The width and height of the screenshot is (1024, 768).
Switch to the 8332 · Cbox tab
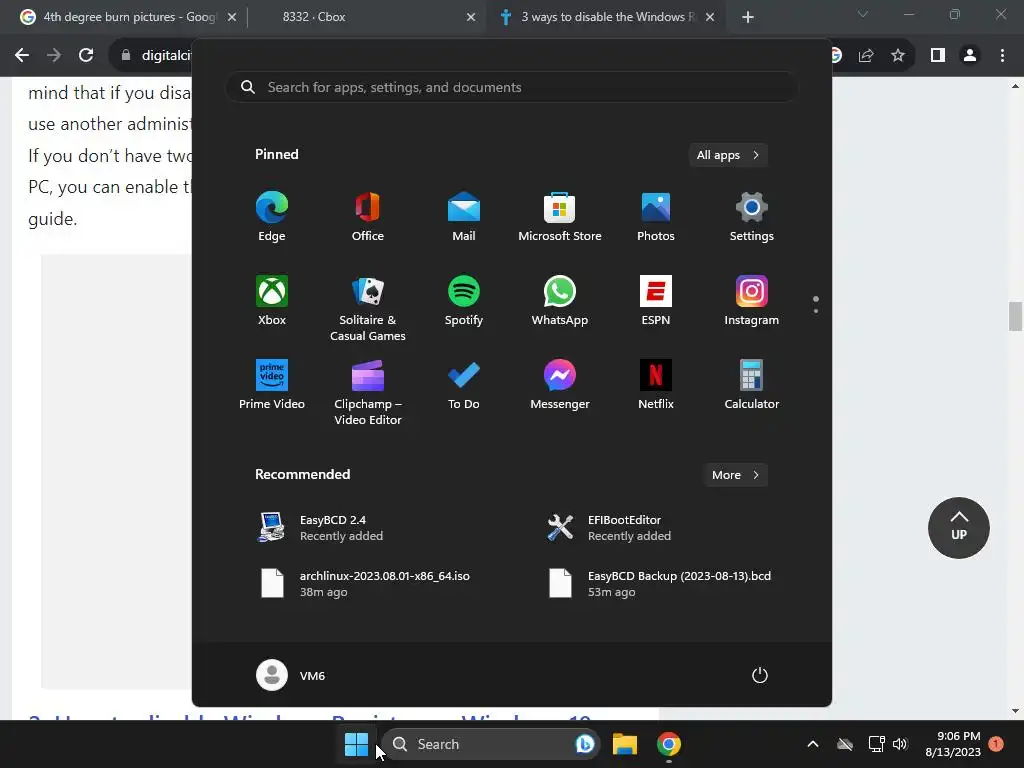(366, 17)
